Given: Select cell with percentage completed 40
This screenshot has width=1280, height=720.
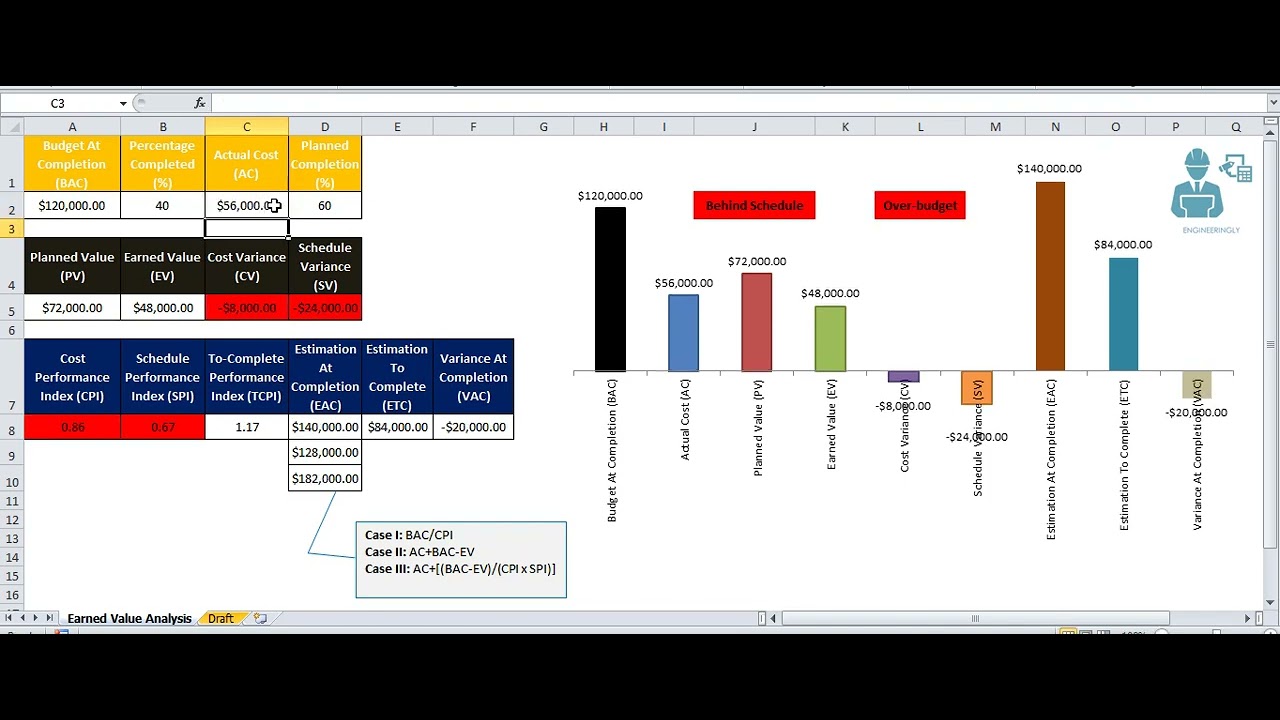Looking at the screenshot, I should (163, 205).
